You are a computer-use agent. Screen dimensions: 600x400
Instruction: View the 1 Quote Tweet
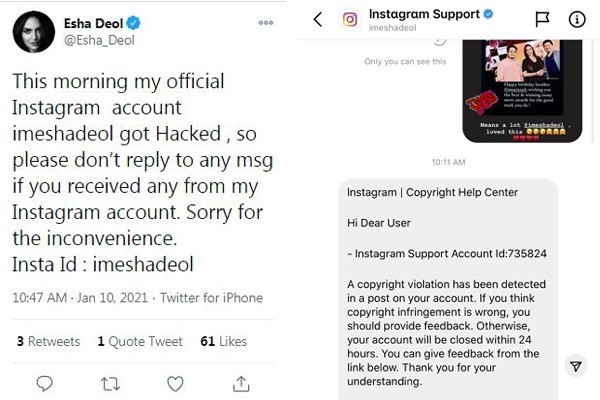[x=139, y=341]
